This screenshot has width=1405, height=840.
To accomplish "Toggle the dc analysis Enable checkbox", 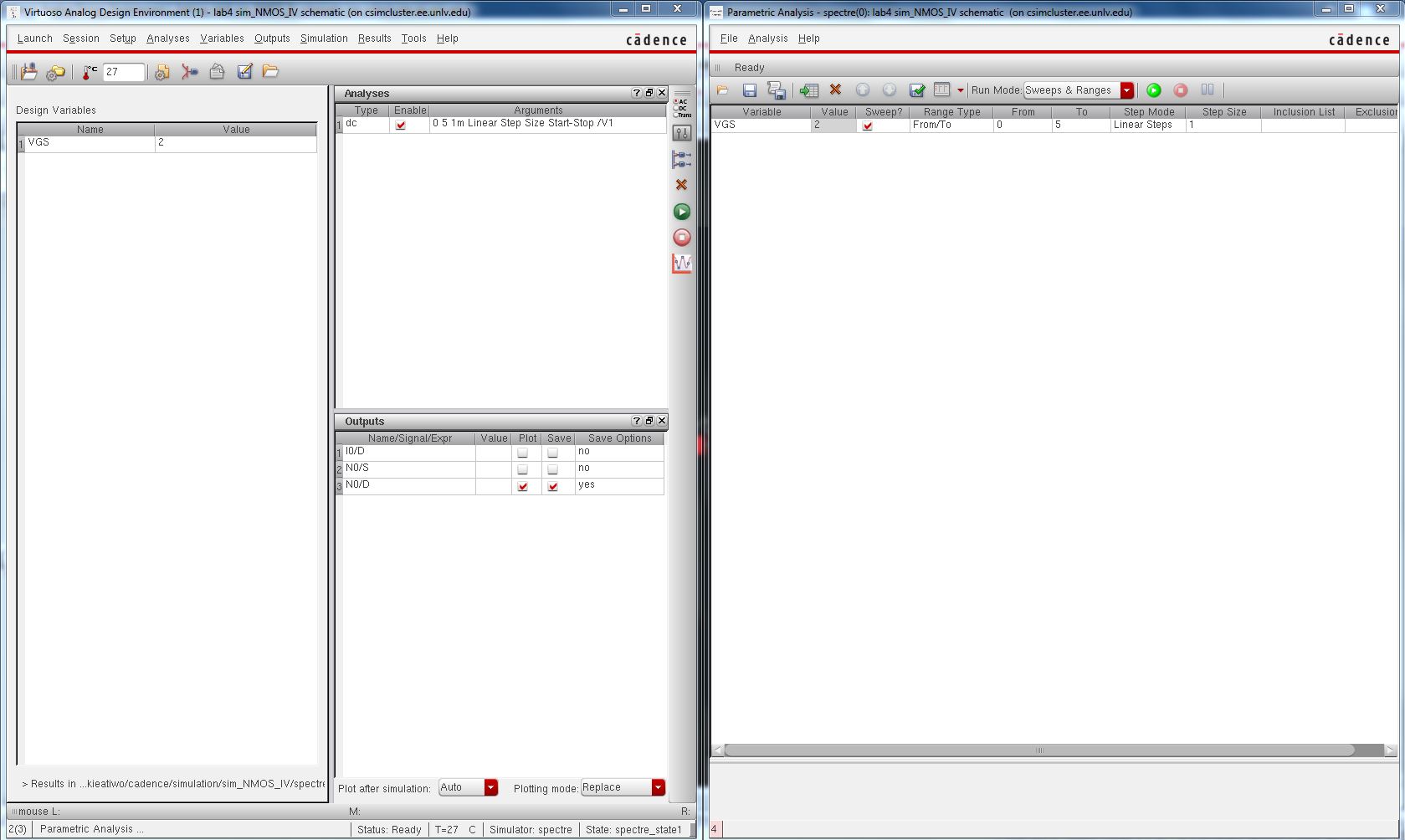I will click(401, 125).
